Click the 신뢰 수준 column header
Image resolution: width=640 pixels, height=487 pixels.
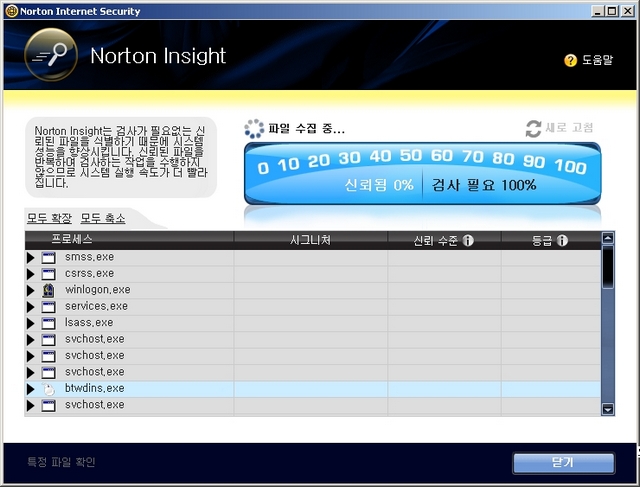pyautogui.click(x=444, y=240)
